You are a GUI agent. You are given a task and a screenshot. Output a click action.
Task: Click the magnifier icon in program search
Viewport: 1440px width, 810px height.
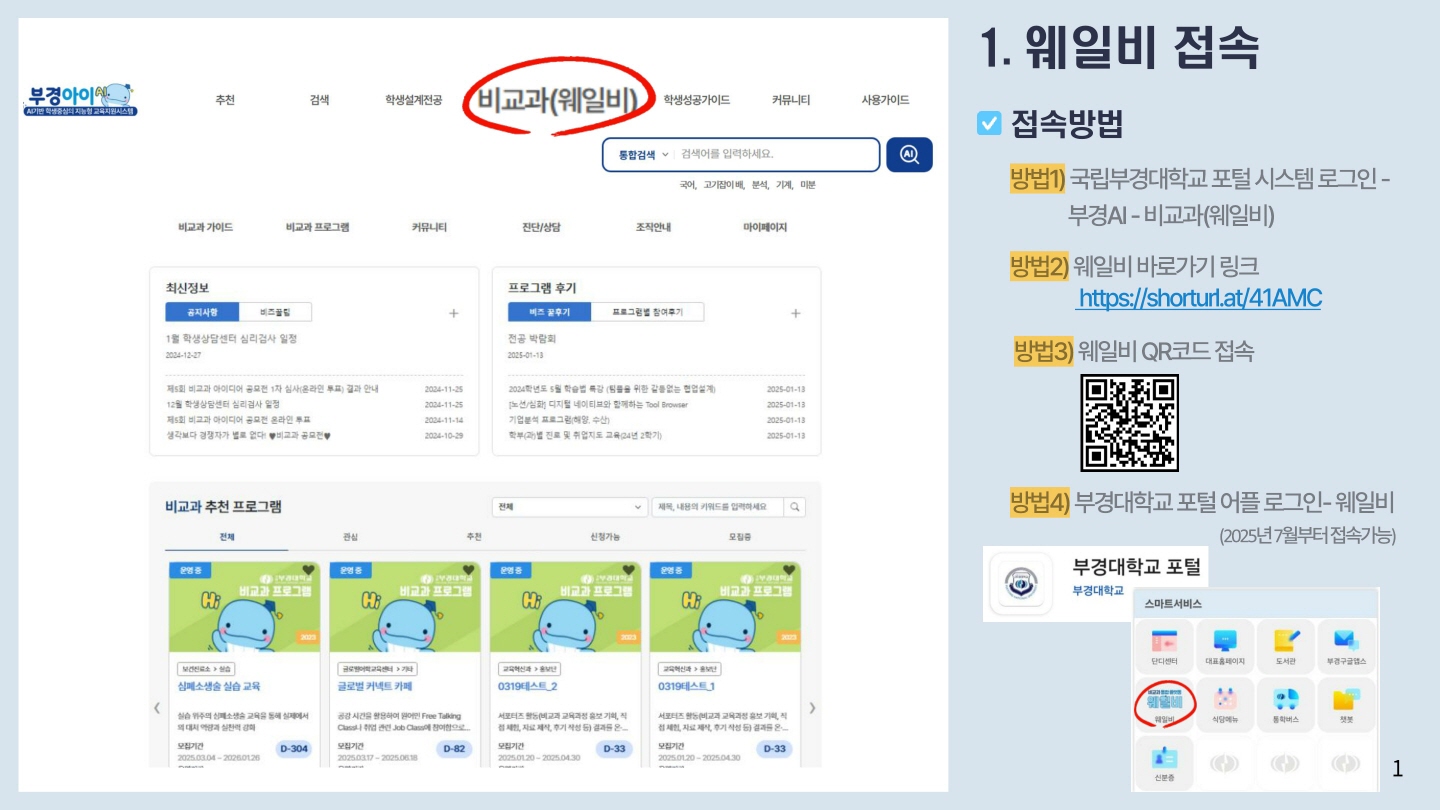(x=794, y=507)
